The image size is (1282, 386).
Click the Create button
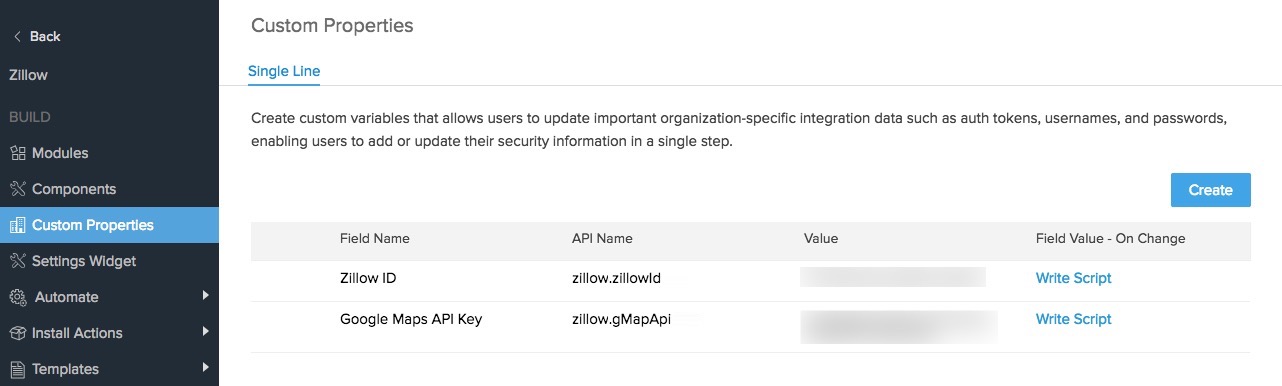click(x=1210, y=190)
